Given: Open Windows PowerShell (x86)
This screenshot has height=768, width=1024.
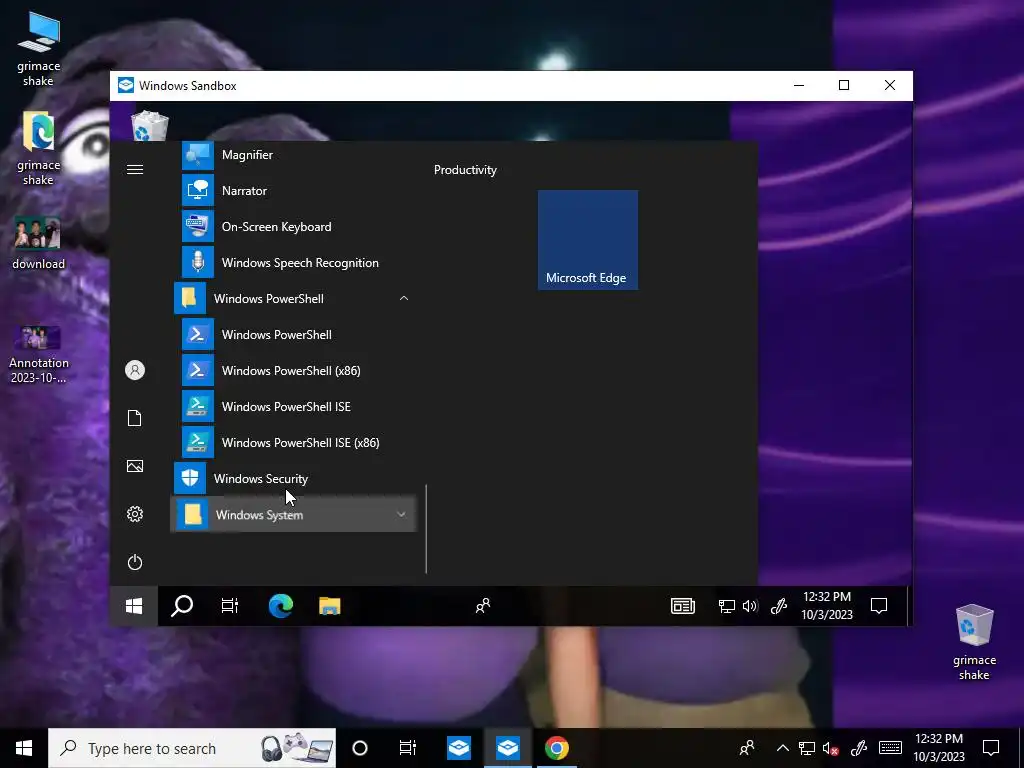Looking at the screenshot, I should tap(293, 370).
